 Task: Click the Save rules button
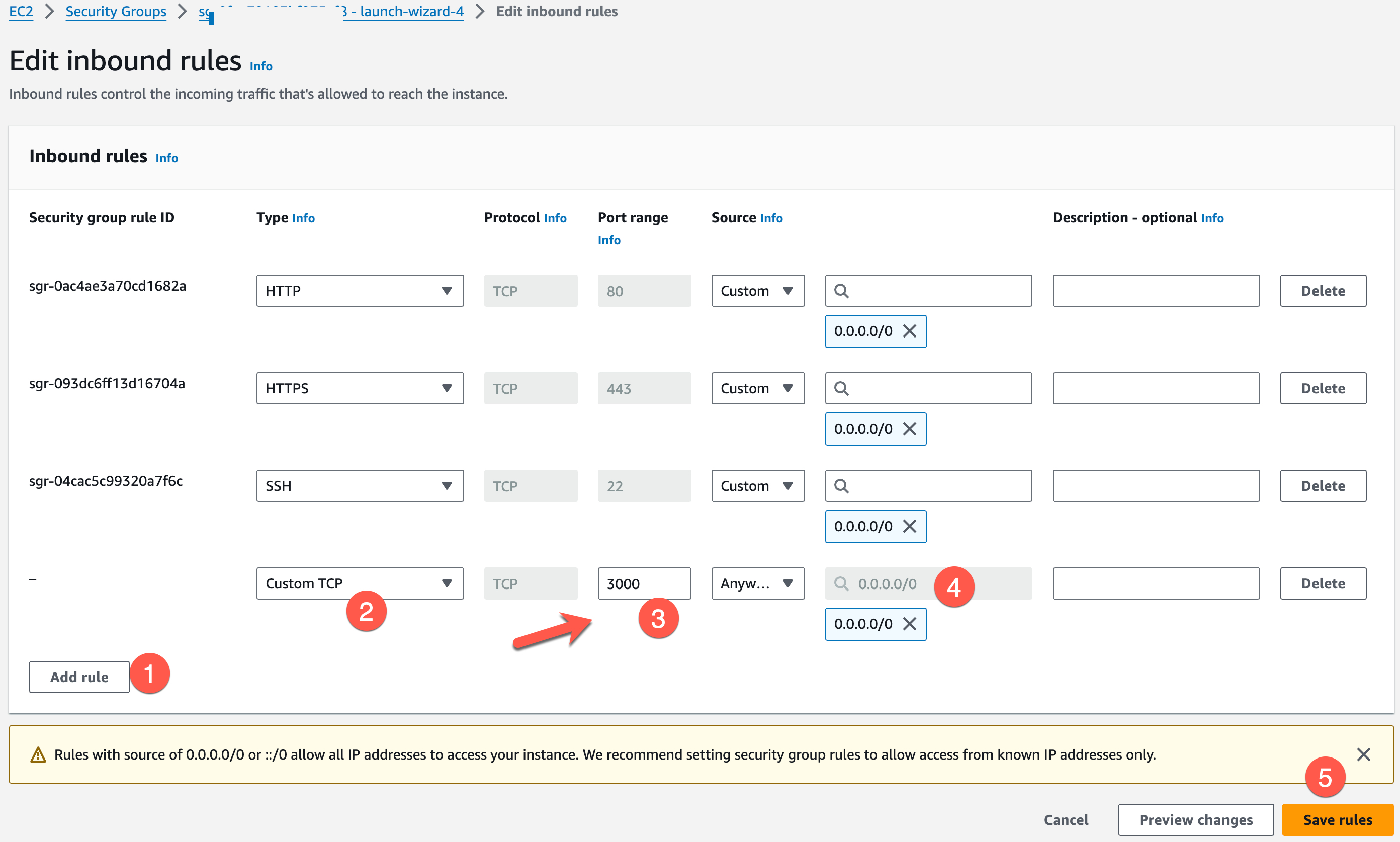click(1337, 820)
